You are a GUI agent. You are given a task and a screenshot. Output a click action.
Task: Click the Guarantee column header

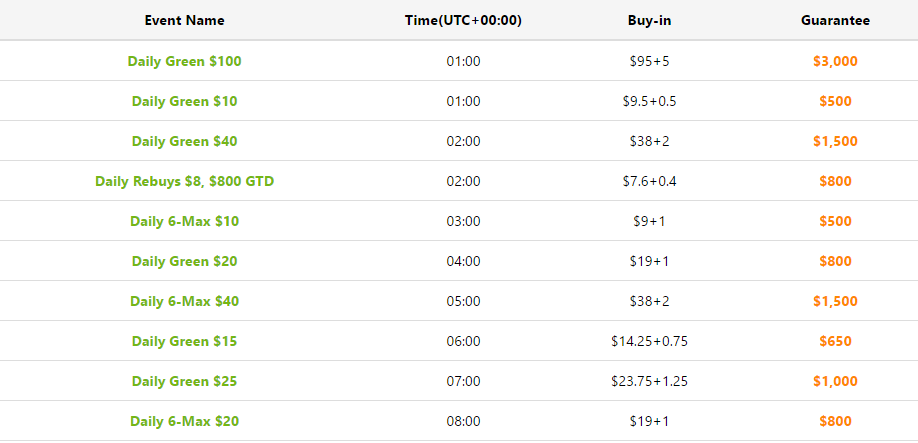(x=835, y=20)
